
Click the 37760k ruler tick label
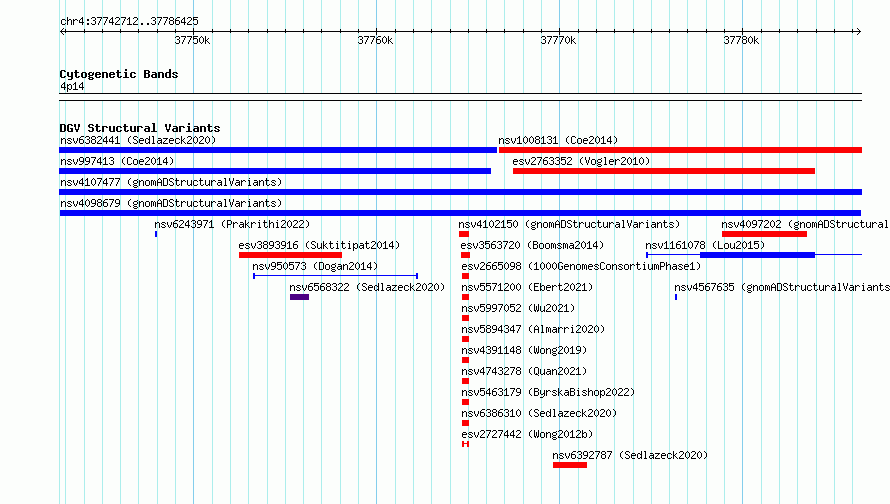coord(375,40)
